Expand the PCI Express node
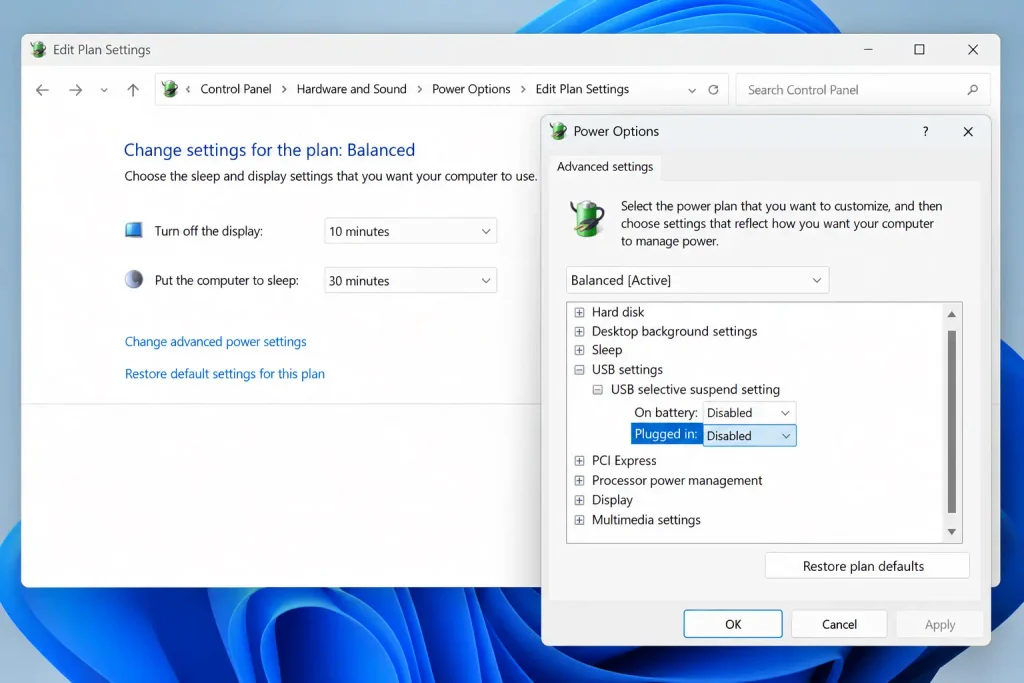Image resolution: width=1024 pixels, height=683 pixels. (x=579, y=461)
